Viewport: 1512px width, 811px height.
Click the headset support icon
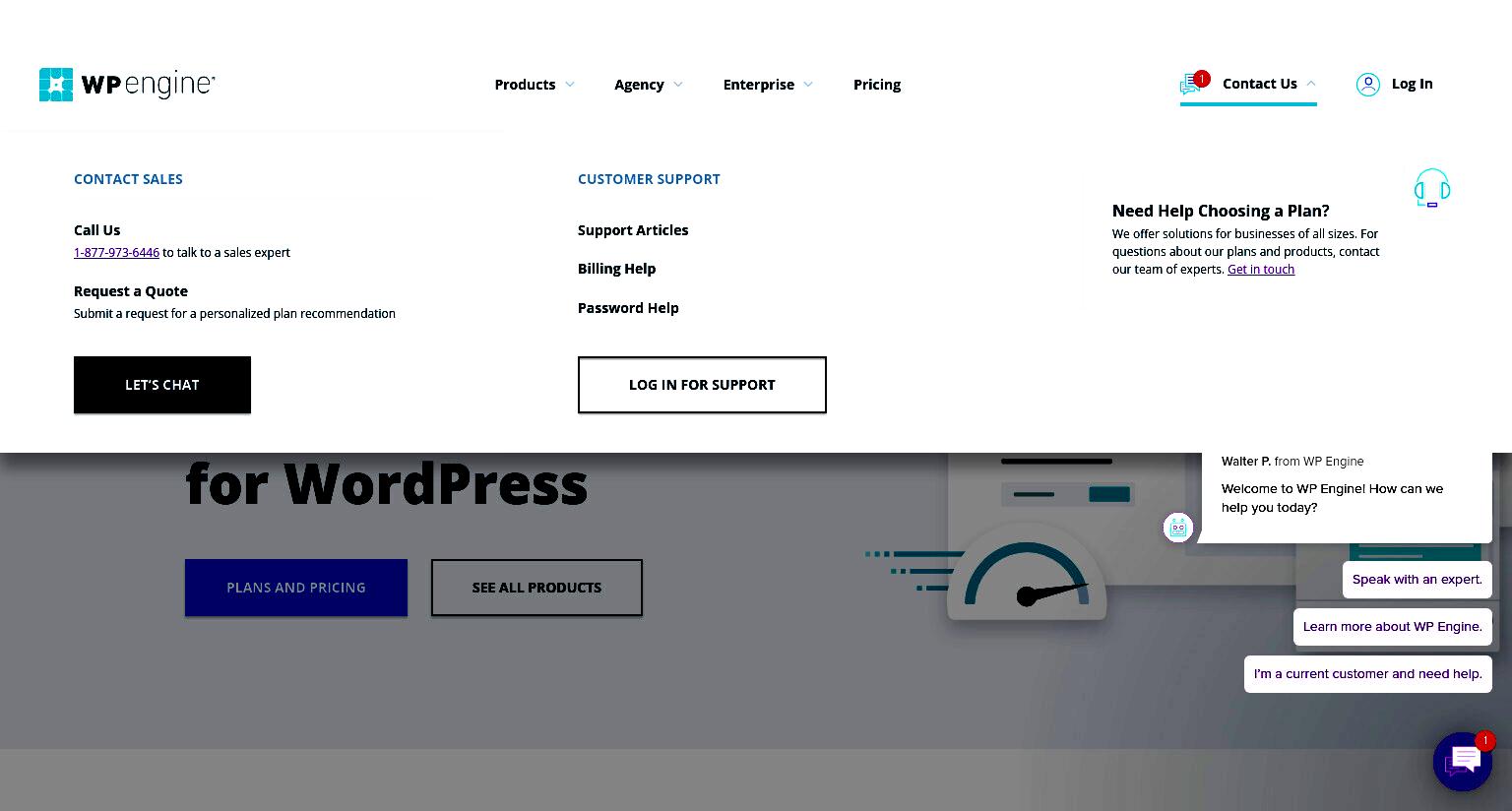[1432, 188]
